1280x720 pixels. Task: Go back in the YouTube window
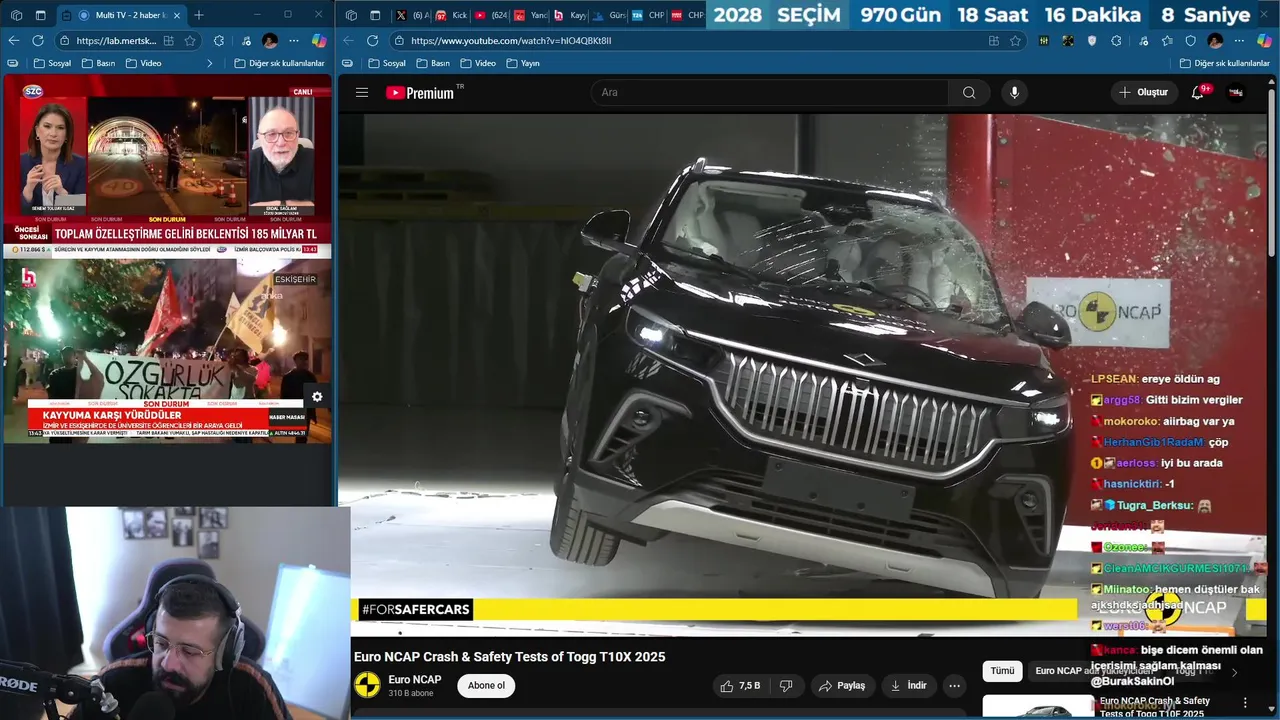(x=348, y=41)
